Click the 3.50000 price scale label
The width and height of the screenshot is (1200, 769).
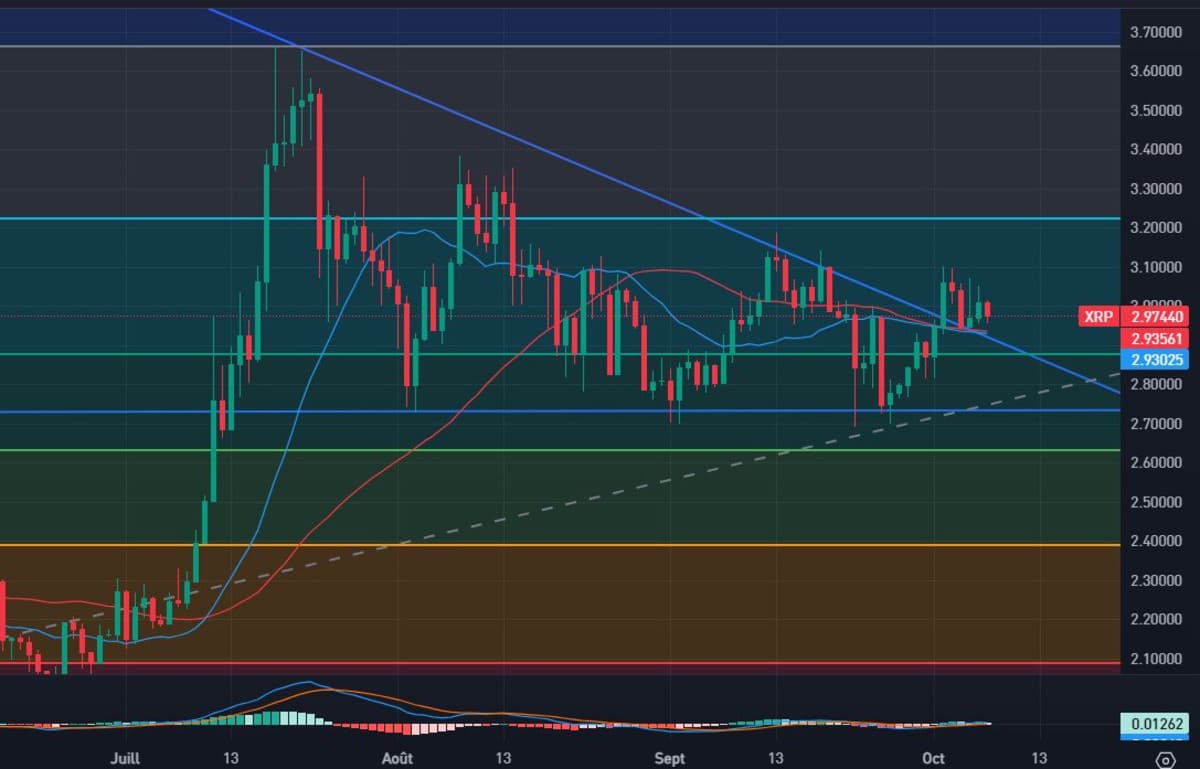point(1157,110)
